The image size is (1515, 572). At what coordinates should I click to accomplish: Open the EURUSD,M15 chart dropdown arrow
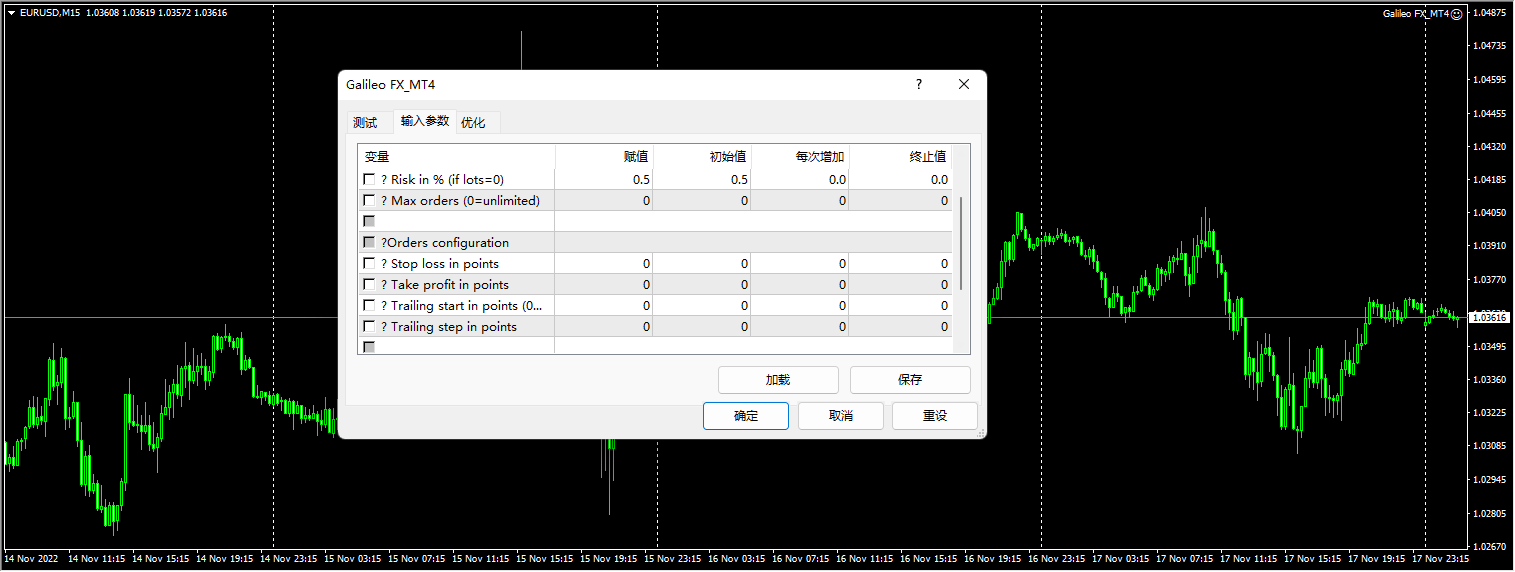point(11,12)
